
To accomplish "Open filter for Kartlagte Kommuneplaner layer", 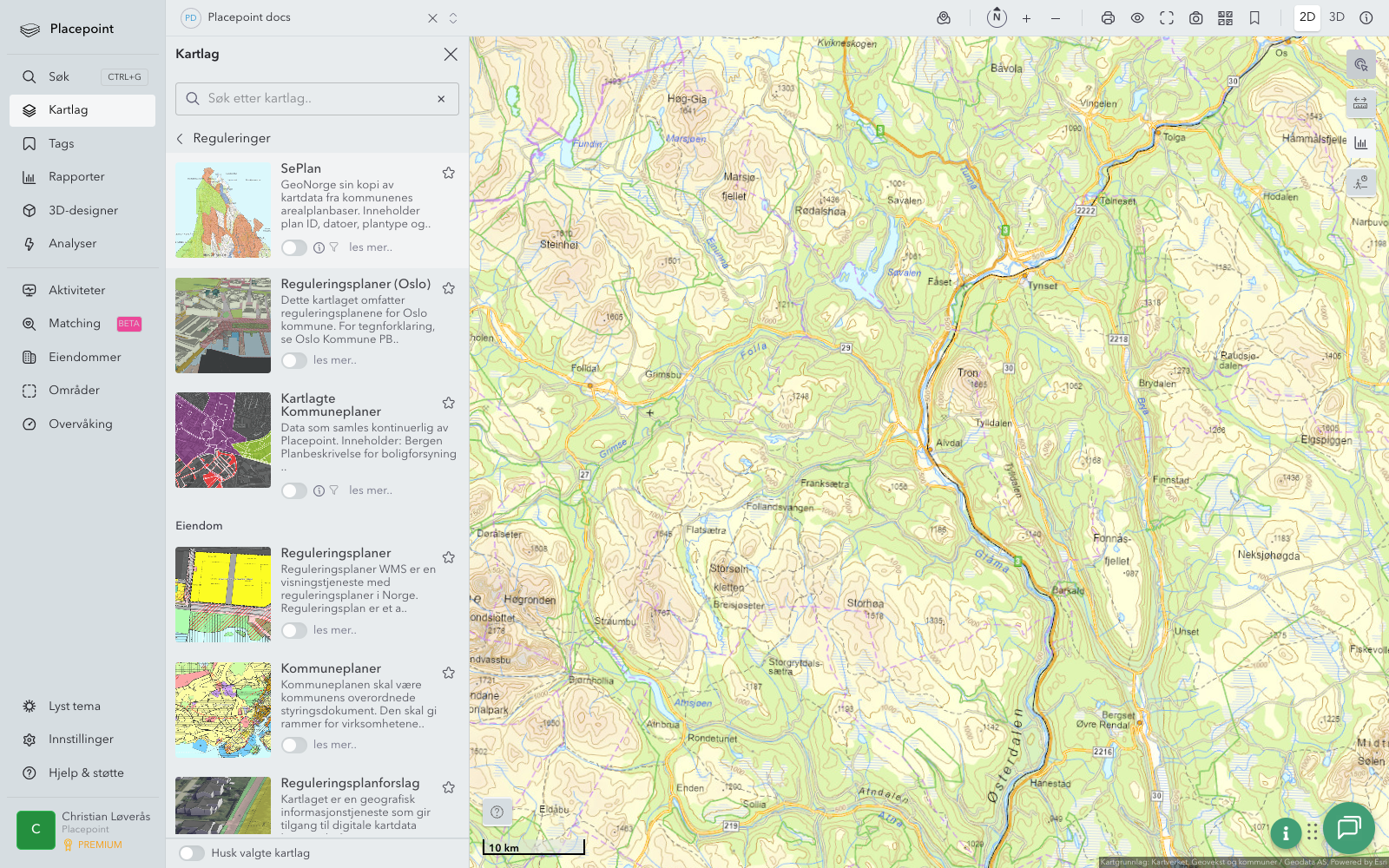I will pos(333,490).
